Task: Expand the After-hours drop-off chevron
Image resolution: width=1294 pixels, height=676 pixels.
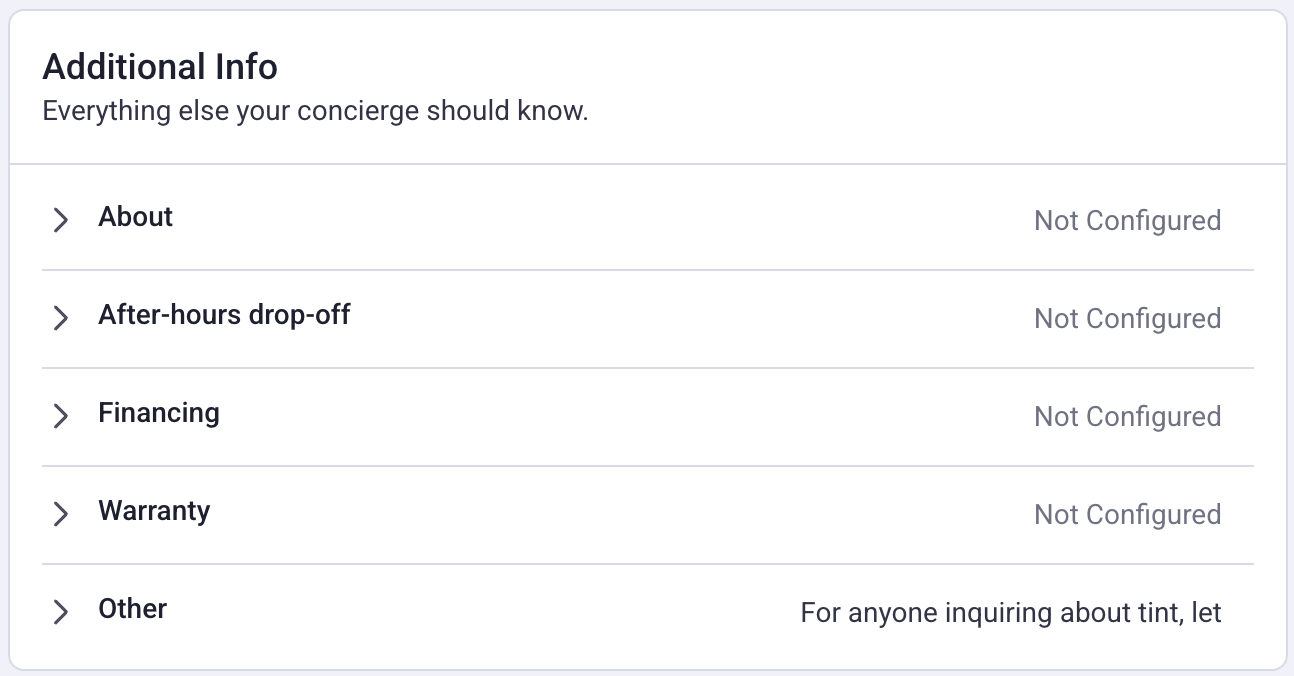Action: click(x=61, y=318)
